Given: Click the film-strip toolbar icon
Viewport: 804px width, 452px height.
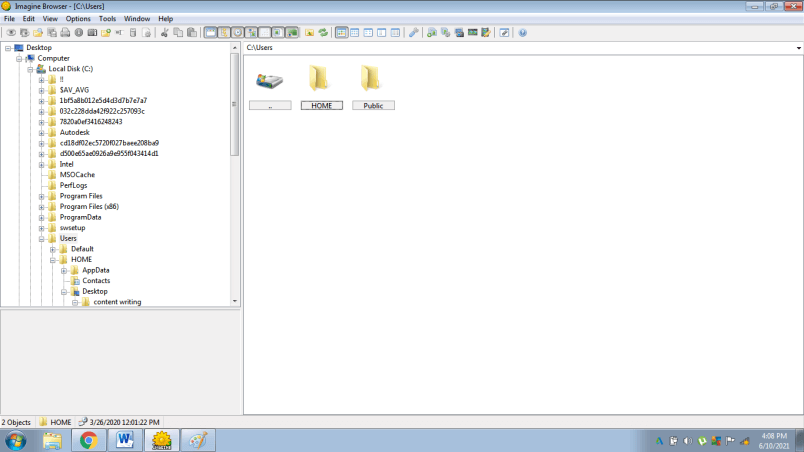Looking at the screenshot, I should (x=92, y=33).
